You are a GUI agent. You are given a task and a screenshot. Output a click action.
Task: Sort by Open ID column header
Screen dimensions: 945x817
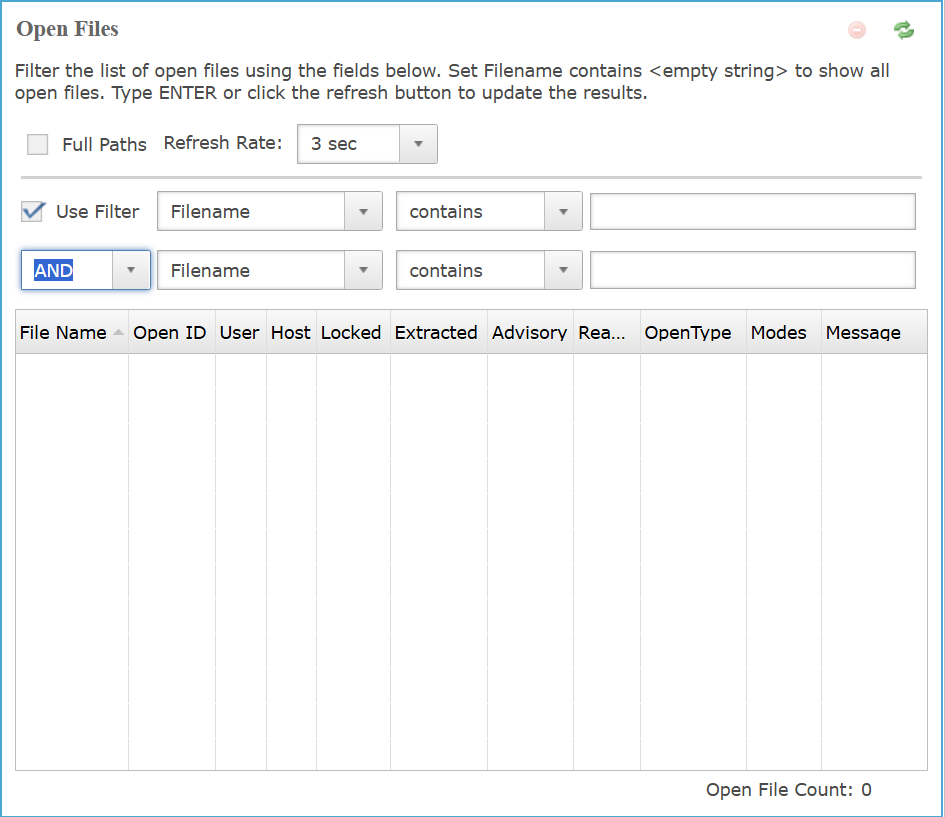[170, 333]
